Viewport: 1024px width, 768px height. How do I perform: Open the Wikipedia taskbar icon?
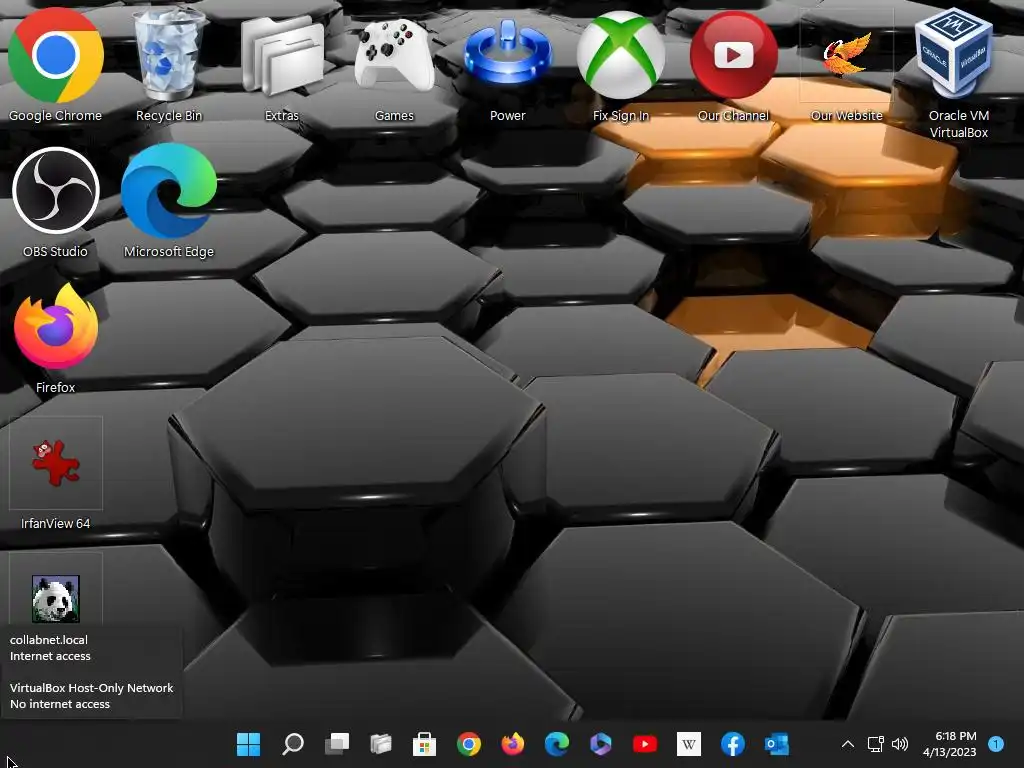(x=689, y=744)
